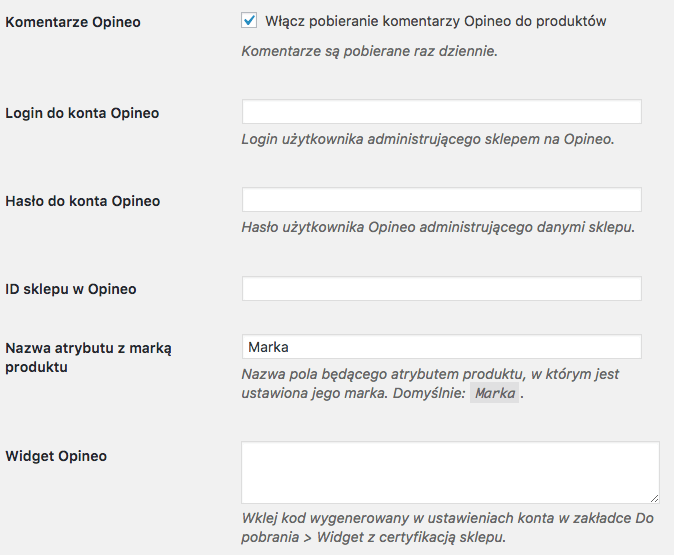Click the 'Nazwa atrybutu z marką produktu' label

[x=88, y=357]
